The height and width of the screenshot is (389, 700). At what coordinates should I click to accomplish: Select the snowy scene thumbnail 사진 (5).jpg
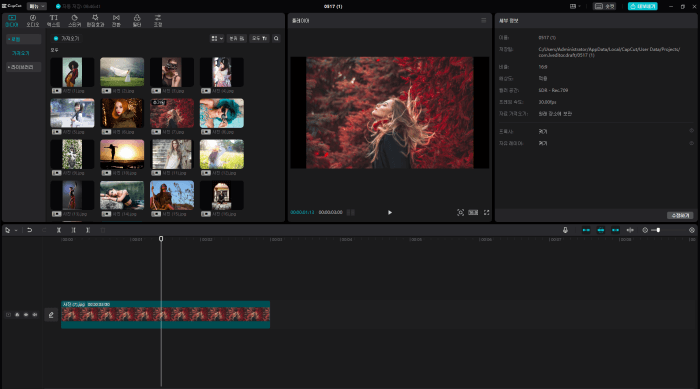(x=72, y=113)
